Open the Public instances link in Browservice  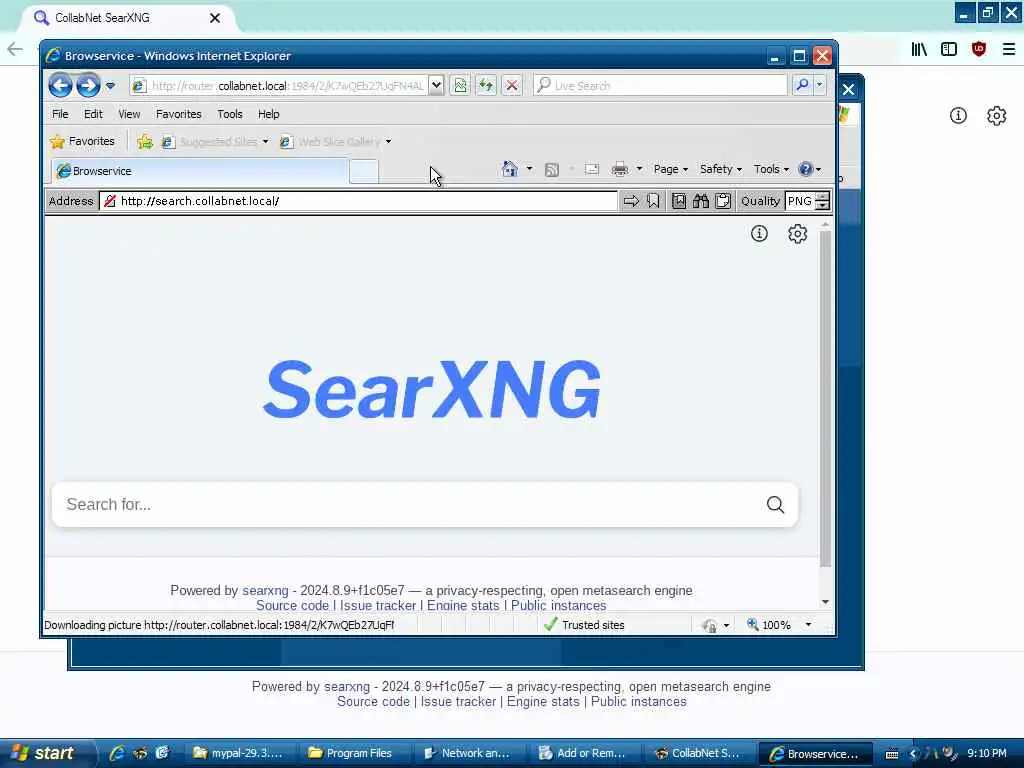[x=558, y=605]
